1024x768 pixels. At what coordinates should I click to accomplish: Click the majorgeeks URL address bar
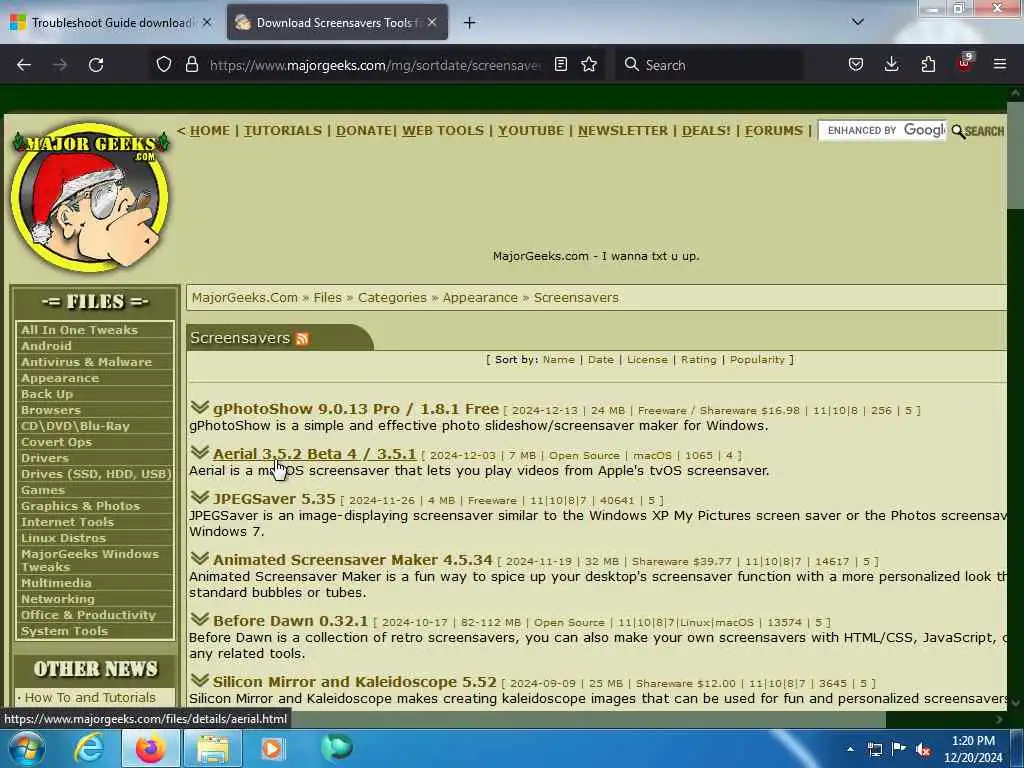[376, 65]
